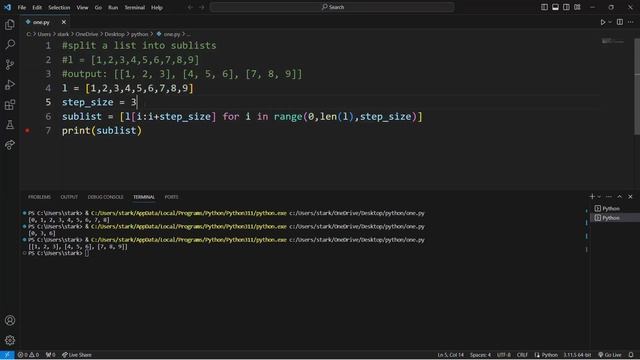Switch to the Terminal panel tab
The height and width of the screenshot is (360, 640).
144,197
